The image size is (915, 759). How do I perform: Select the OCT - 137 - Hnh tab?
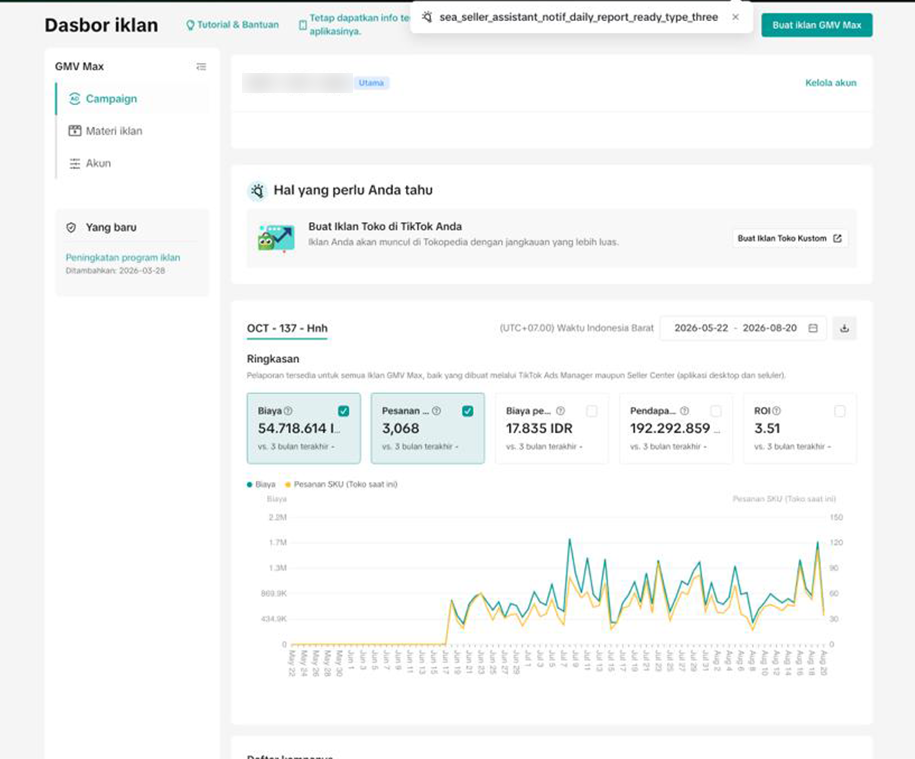[287, 328]
